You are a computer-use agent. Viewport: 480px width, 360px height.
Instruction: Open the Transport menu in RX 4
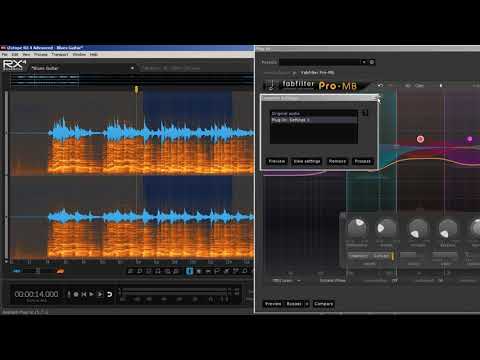pos(60,54)
